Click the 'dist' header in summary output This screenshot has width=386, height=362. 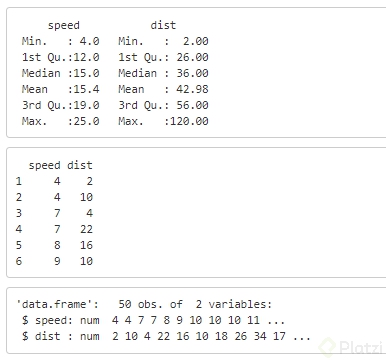[x=163, y=25]
